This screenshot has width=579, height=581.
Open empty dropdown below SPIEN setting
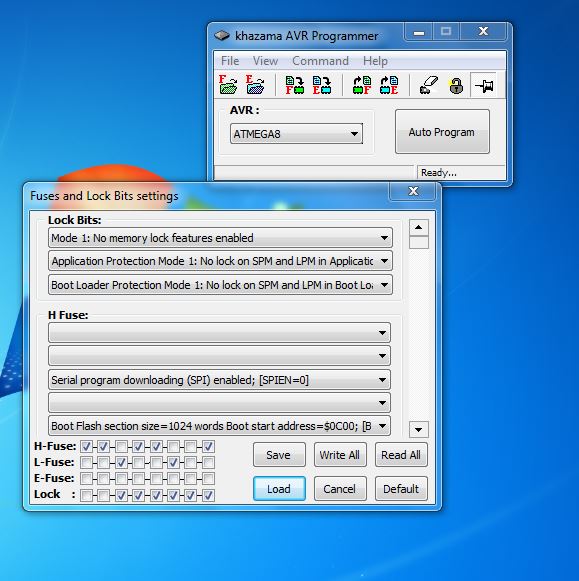click(219, 403)
